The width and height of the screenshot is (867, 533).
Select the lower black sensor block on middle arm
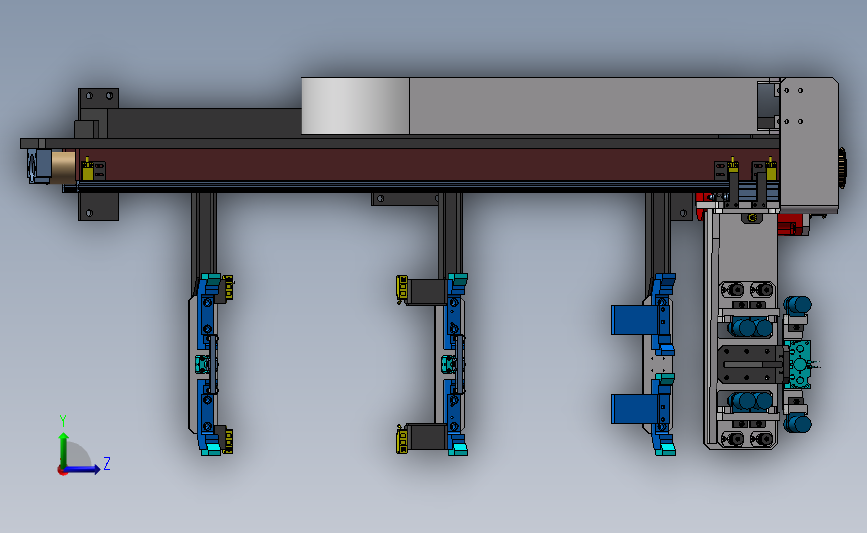point(426,436)
